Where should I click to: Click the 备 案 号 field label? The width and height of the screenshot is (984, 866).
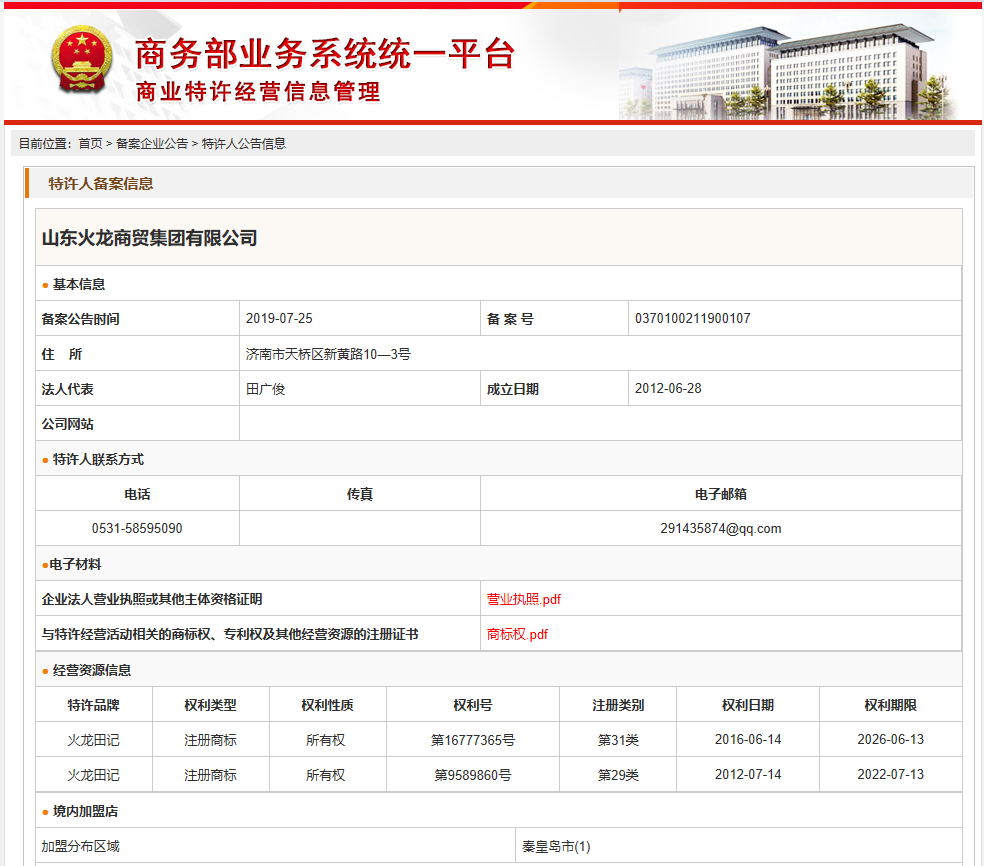(510, 319)
